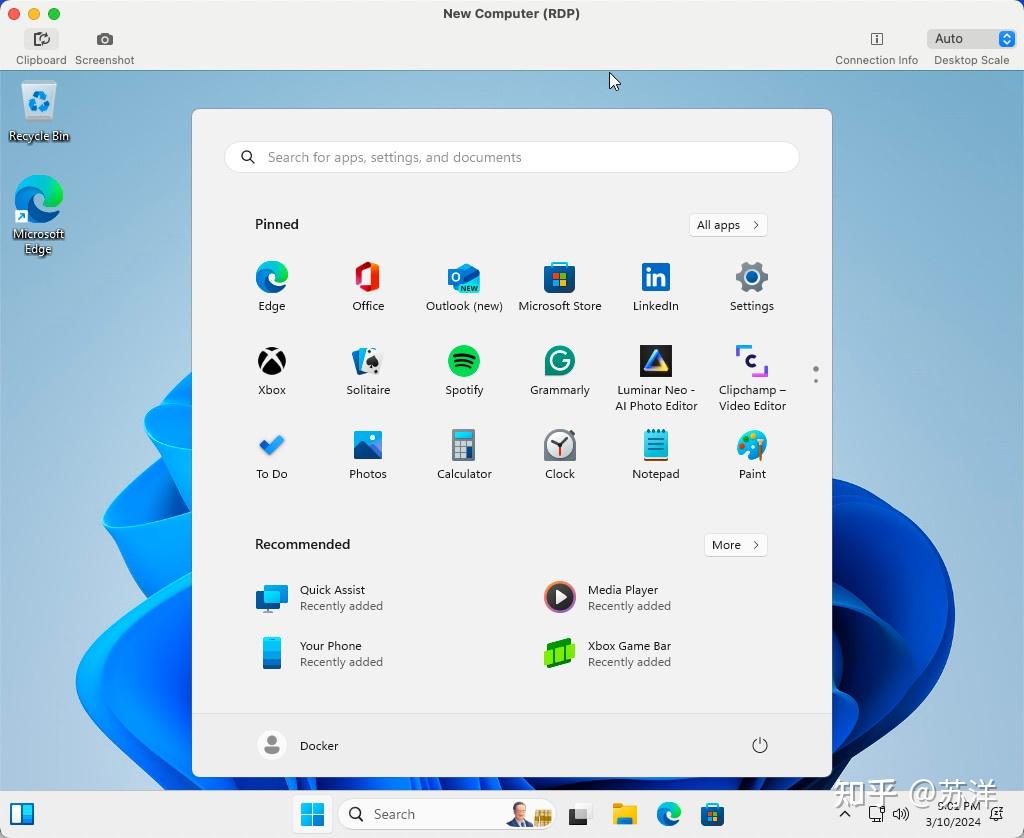Viewport: 1024px width, 838px height.
Task: Click the power button in Start menu
Action: [760, 745]
